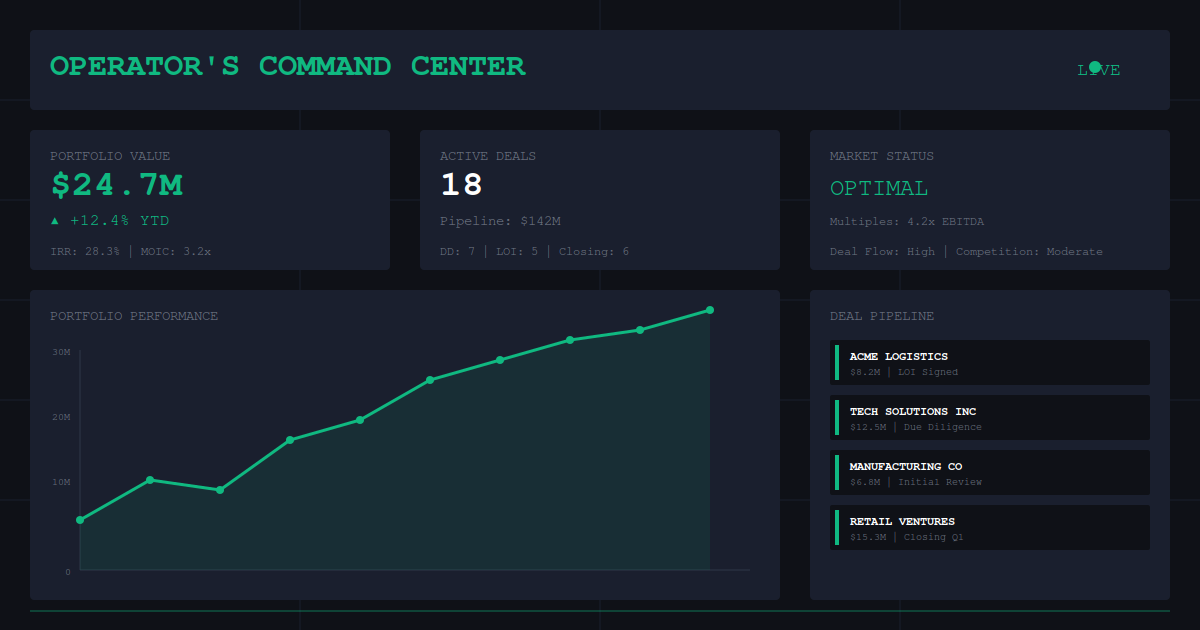Open the Retail Ventures deal
This screenshot has width=1200, height=630.
[990, 527]
